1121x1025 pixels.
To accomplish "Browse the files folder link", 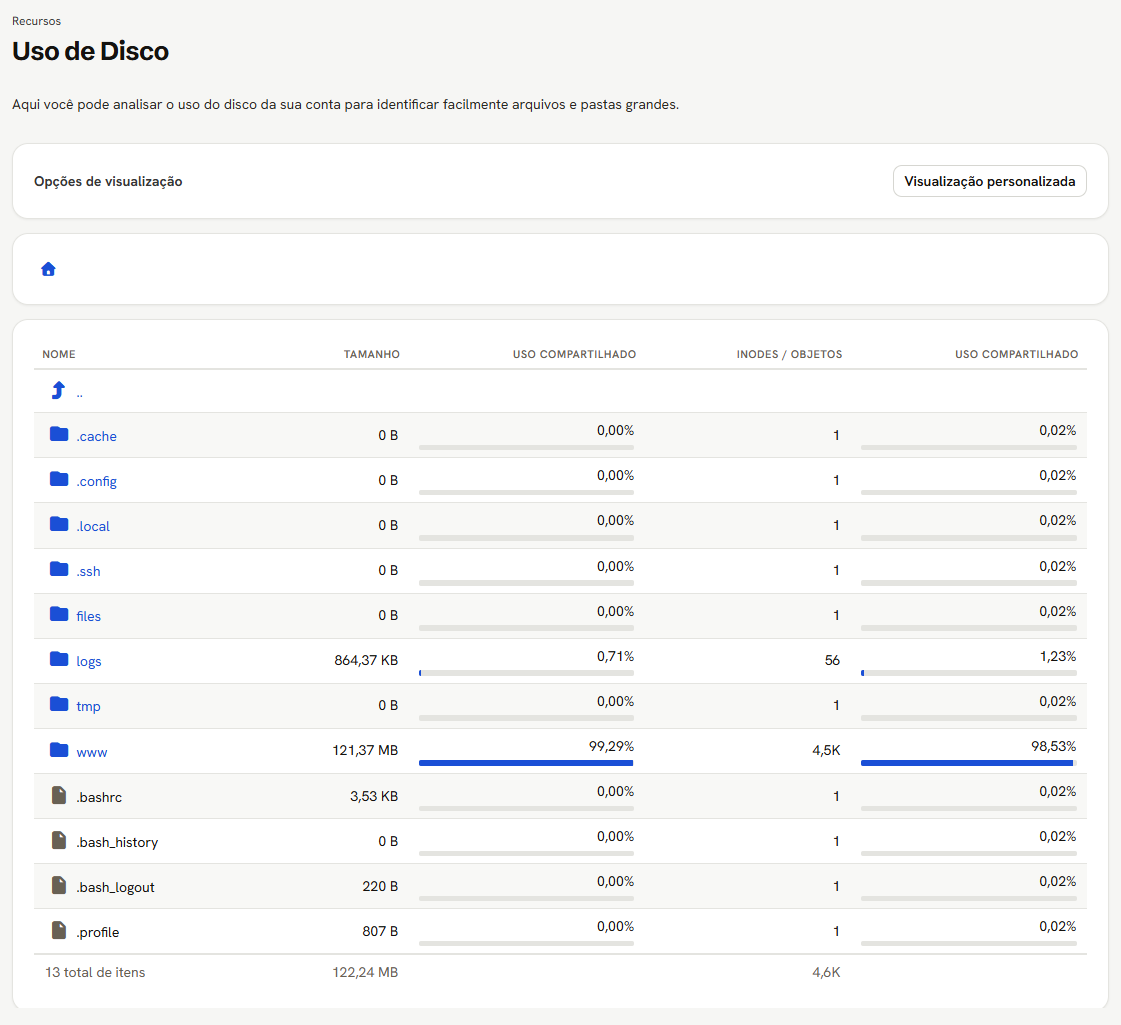I will click(89, 616).
